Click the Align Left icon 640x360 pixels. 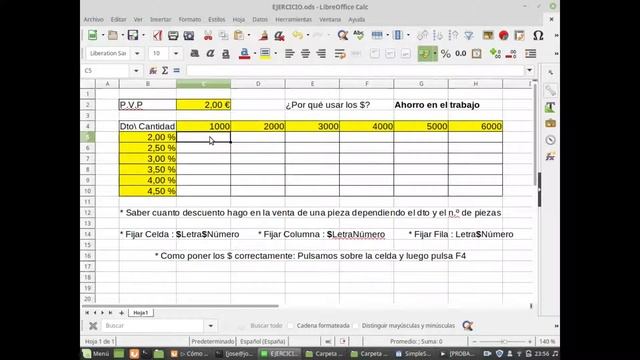click(289, 53)
